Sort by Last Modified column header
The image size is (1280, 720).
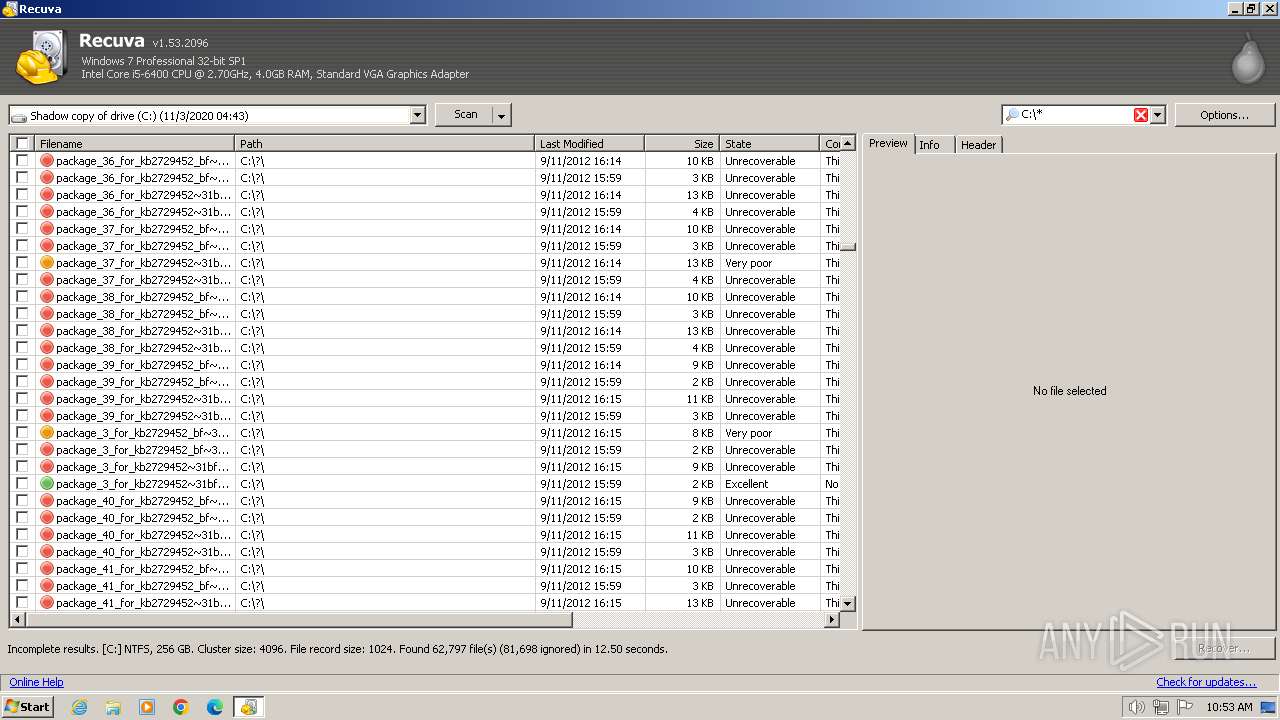pyautogui.click(x=590, y=144)
